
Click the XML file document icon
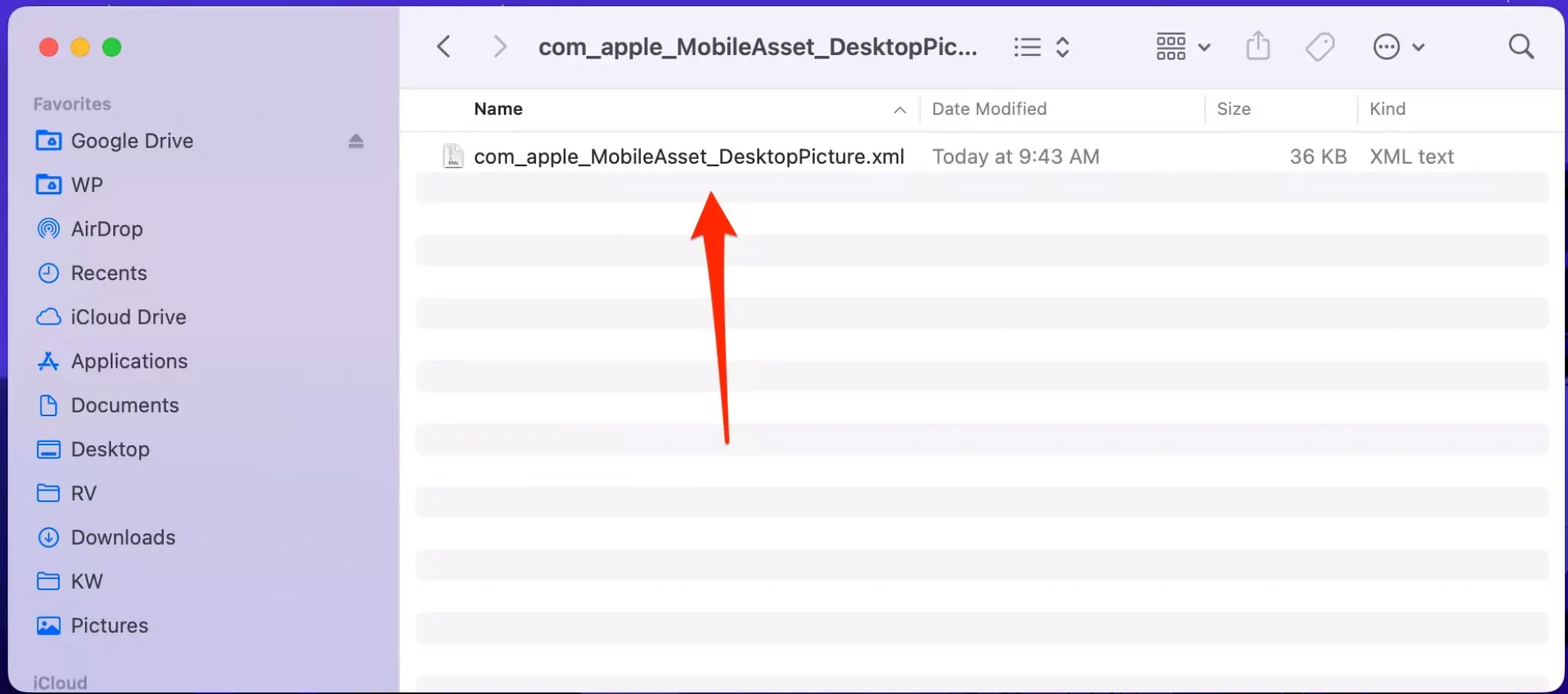click(x=453, y=156)
